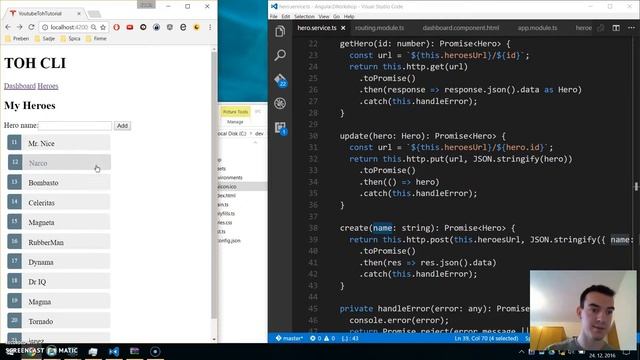Click the Heroes link
Viewport: 640px width, 360px height.
coord(48,86)
